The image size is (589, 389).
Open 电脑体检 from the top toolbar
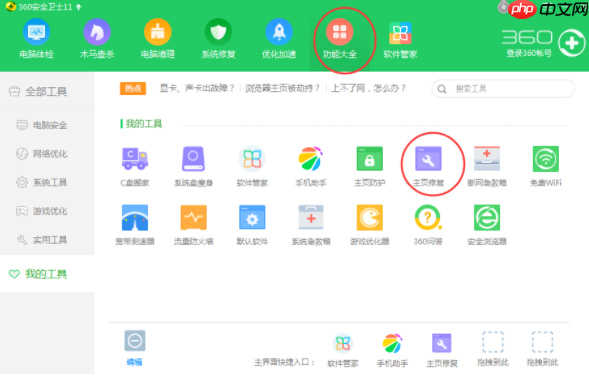(x=36, y=39)
